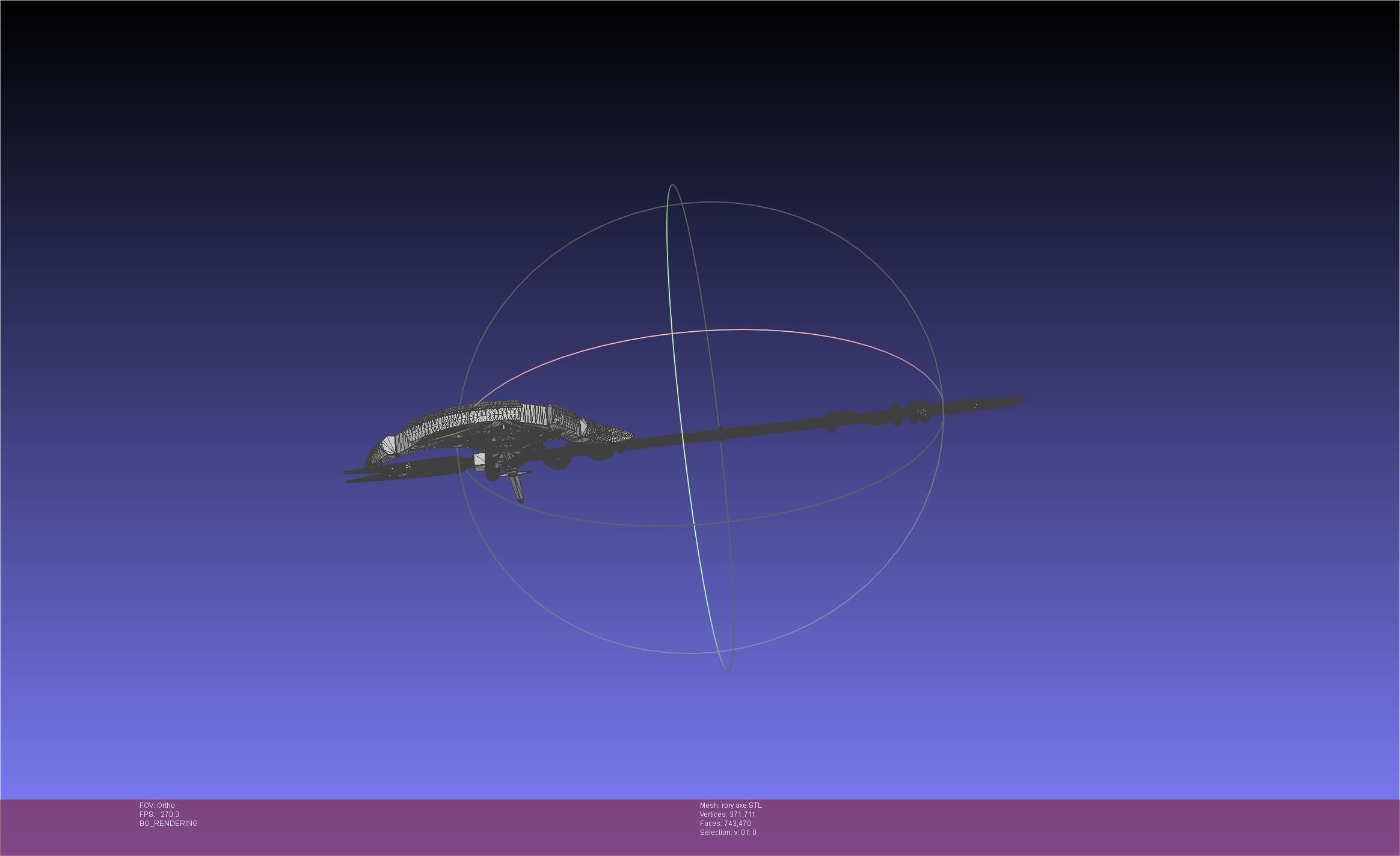Image resolution: width=1400 pixels, height=856 pixels.
Task: Click the 'Selection: v: 0 f: 0' text
Action: 728,833
